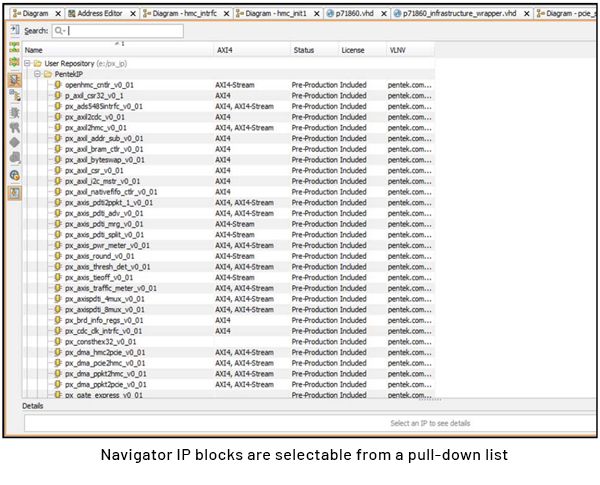Image resolution: width=600 pixels, height=485 pixels.
Task: Click the globe settings sidebar icon
Action: [x=15, y=175]
